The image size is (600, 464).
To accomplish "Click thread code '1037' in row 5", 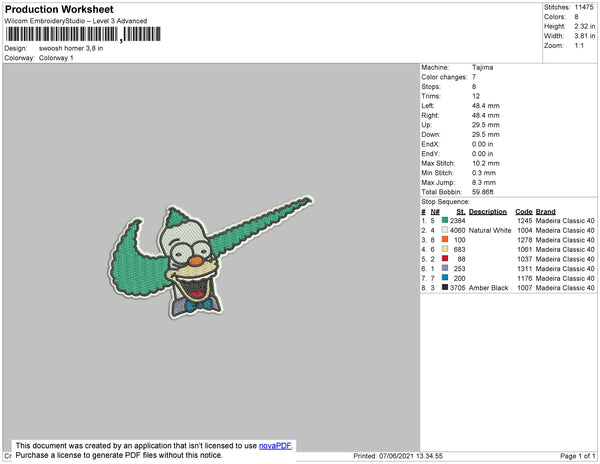I will pos(525,259).
